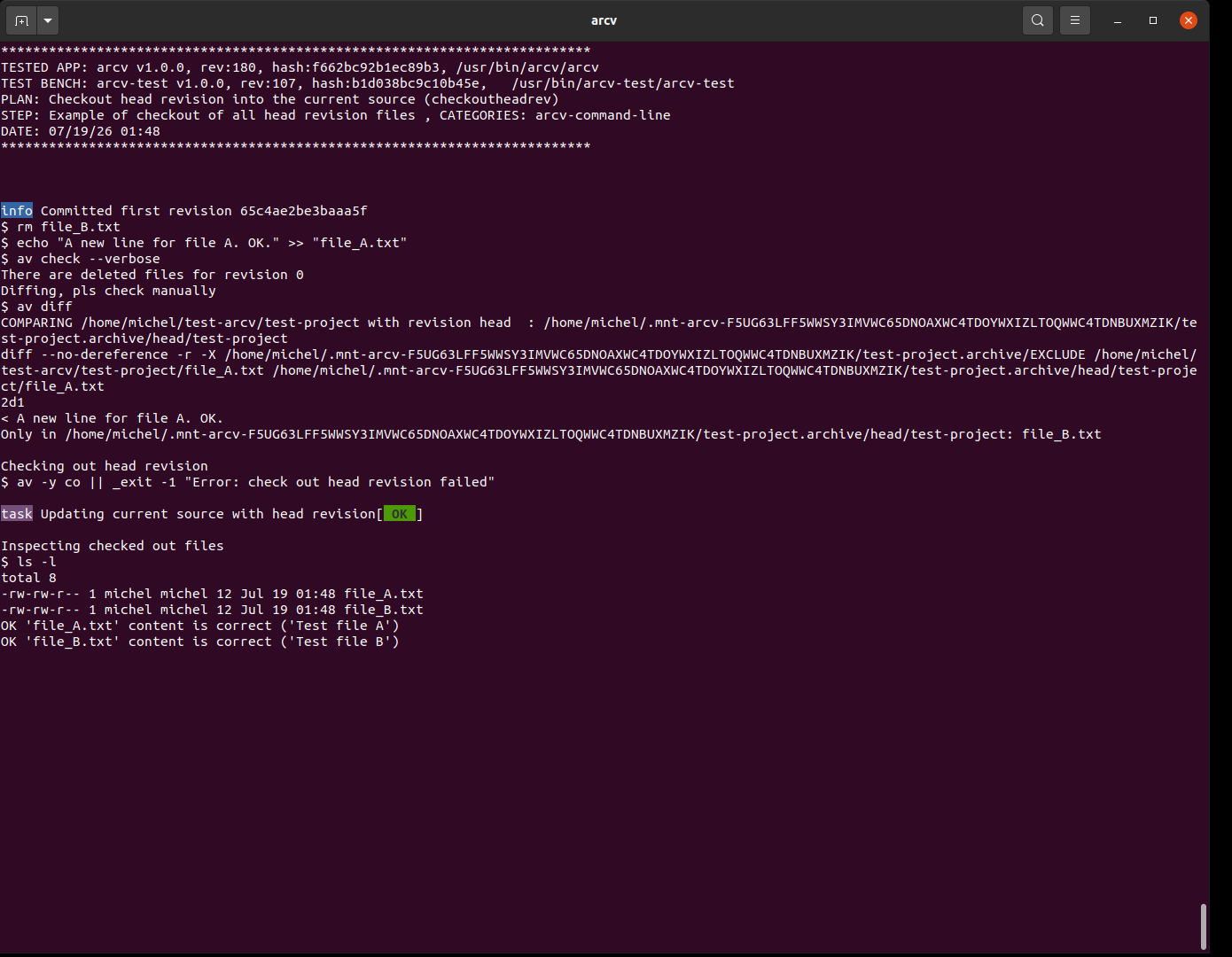Maximize the arcv terminal window
The image size is (1232, 957).
point(1153,20)
